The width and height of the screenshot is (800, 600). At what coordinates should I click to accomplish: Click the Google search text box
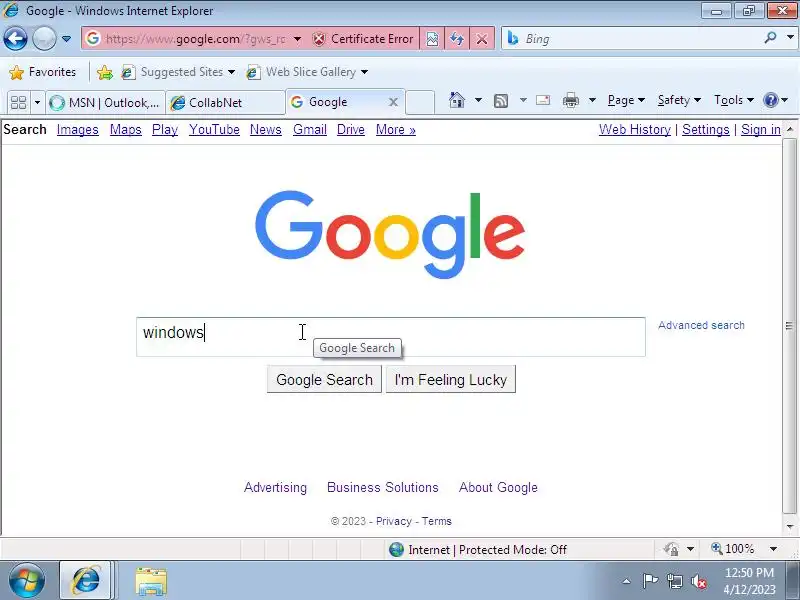pos(391,337)
